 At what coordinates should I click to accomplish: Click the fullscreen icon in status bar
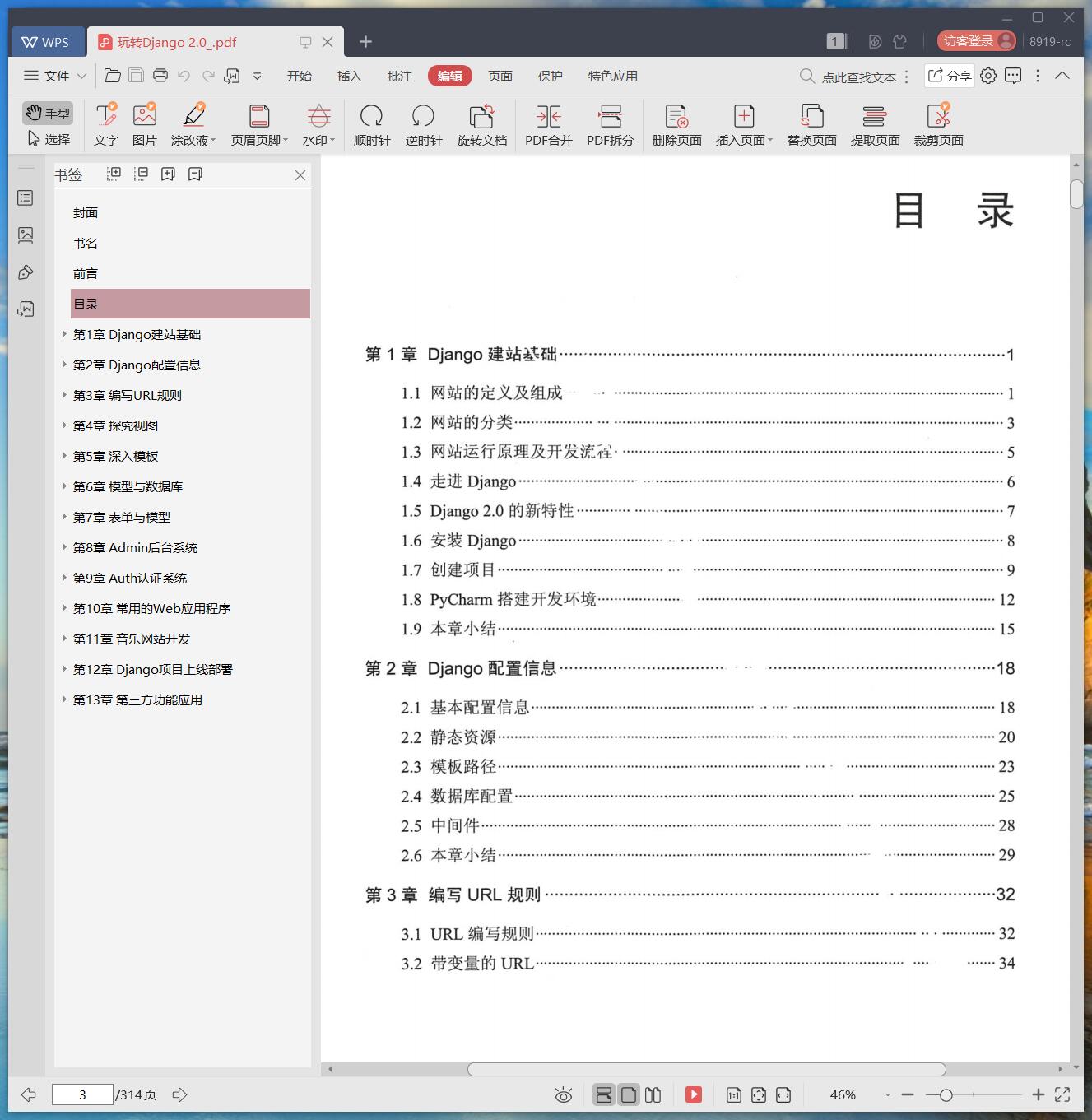(x=1062, y=1094)
